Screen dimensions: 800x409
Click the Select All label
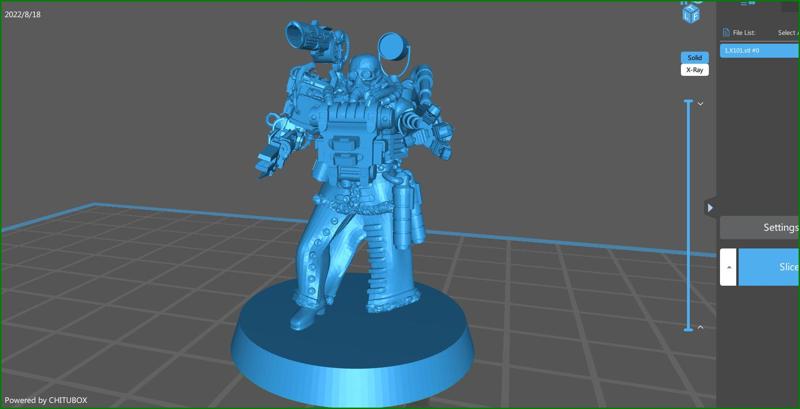click(788, 33)
